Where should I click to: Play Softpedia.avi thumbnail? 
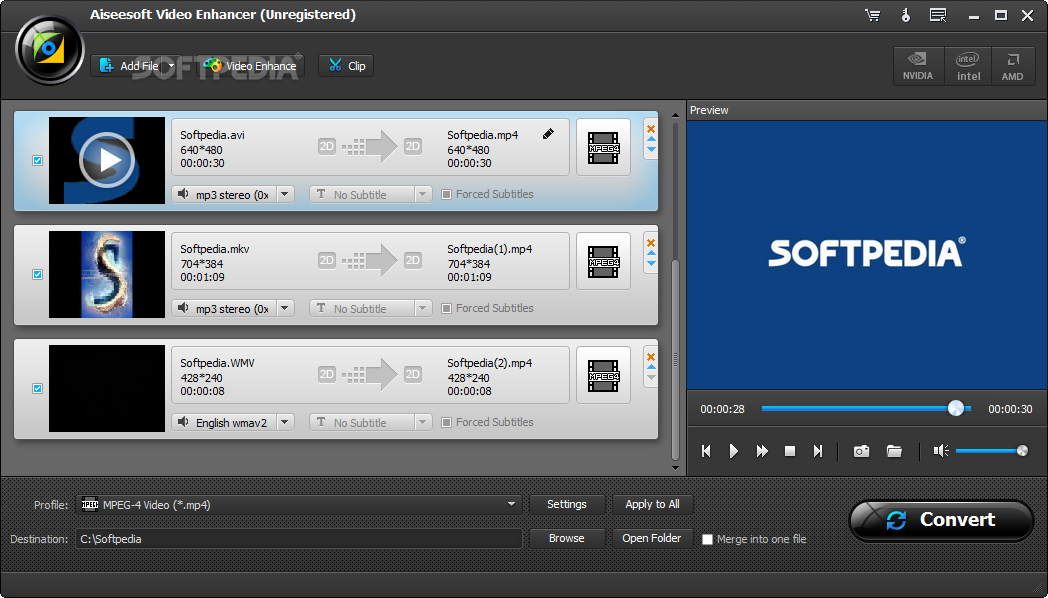[107, 160]
